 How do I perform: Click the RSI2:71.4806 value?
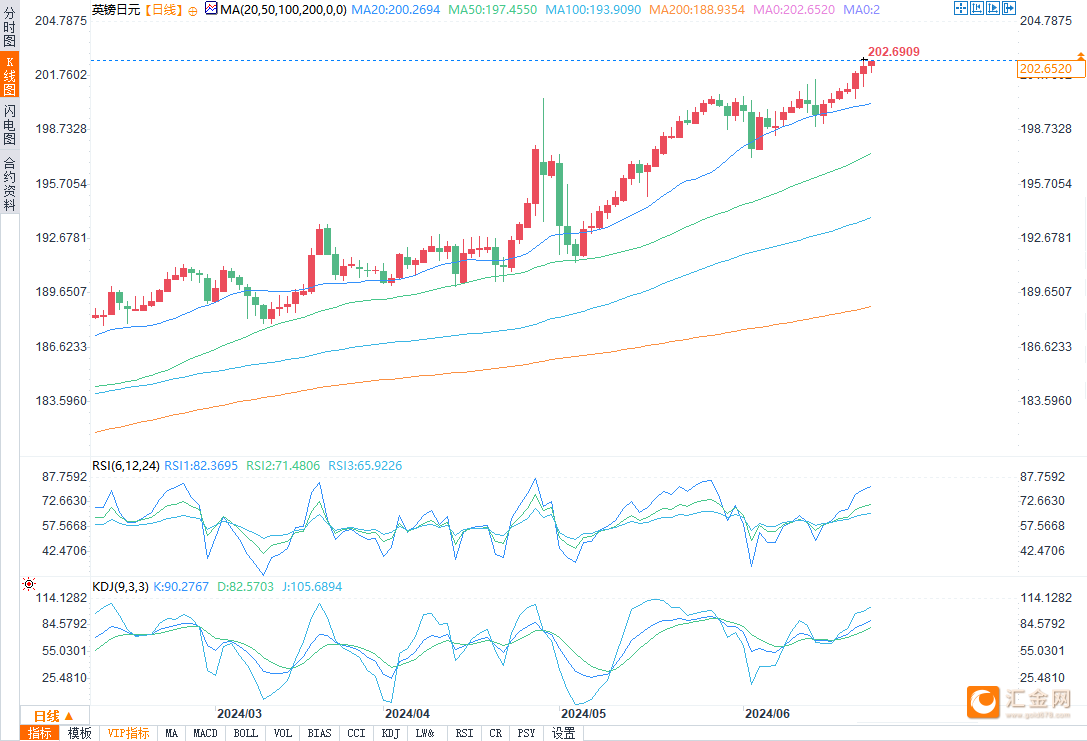pos(283,466)
